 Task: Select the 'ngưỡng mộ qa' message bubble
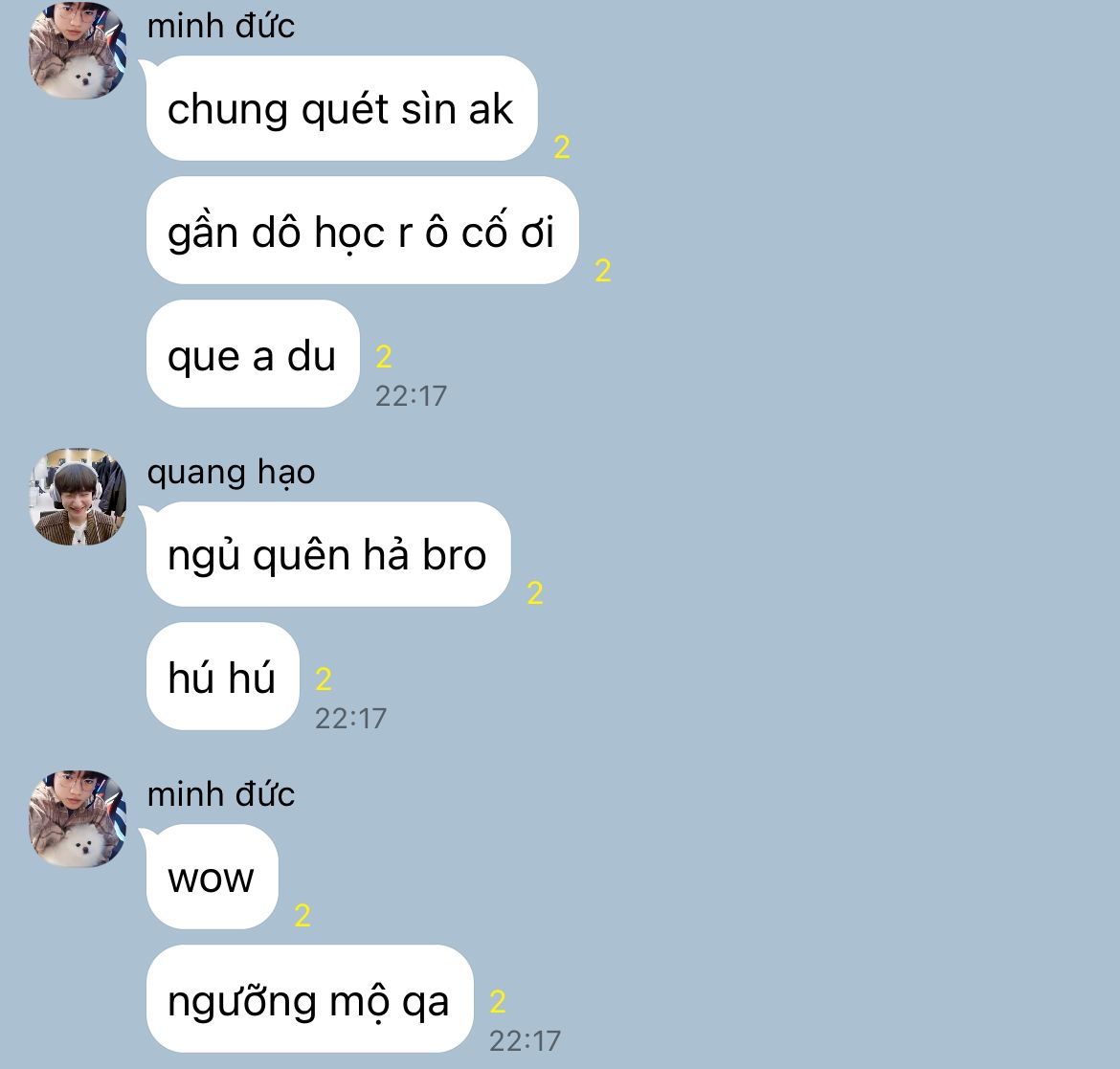point(310,999)
